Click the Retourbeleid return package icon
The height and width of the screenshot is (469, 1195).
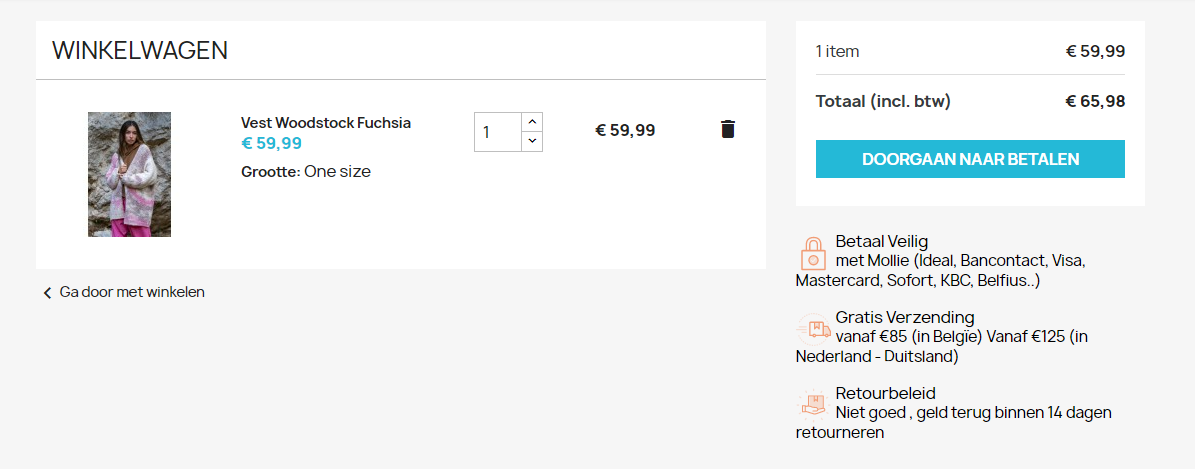pyautogui.click(x=812, y=404)
